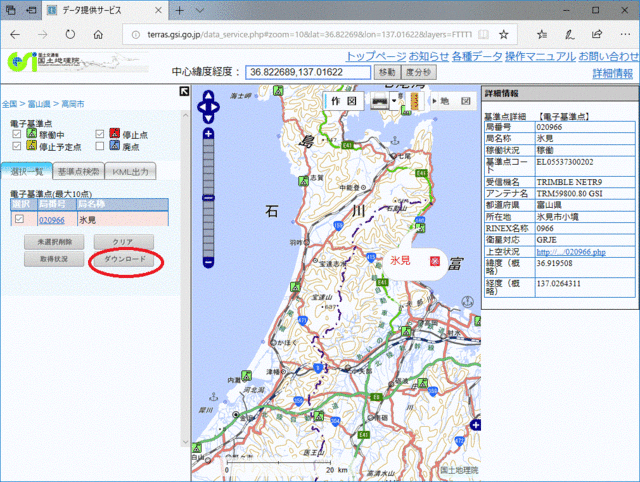Click the set tabs aside icon
The height and width of the screenshot is (482, 640).
tap(31, 11)
